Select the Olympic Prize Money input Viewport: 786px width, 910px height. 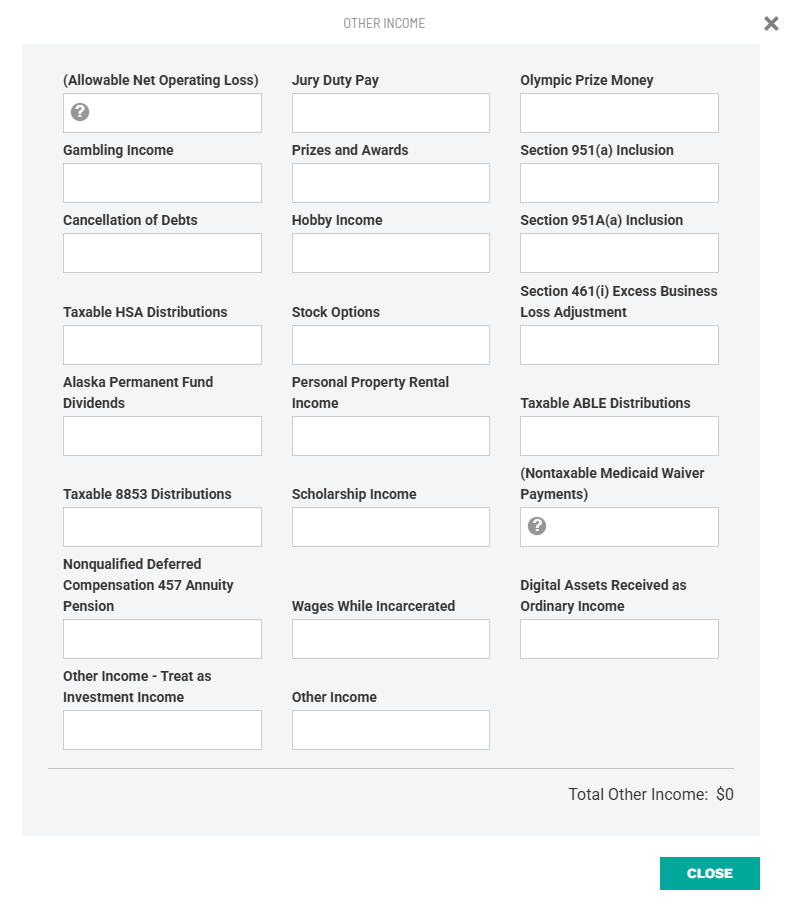(x=619, y=113)
